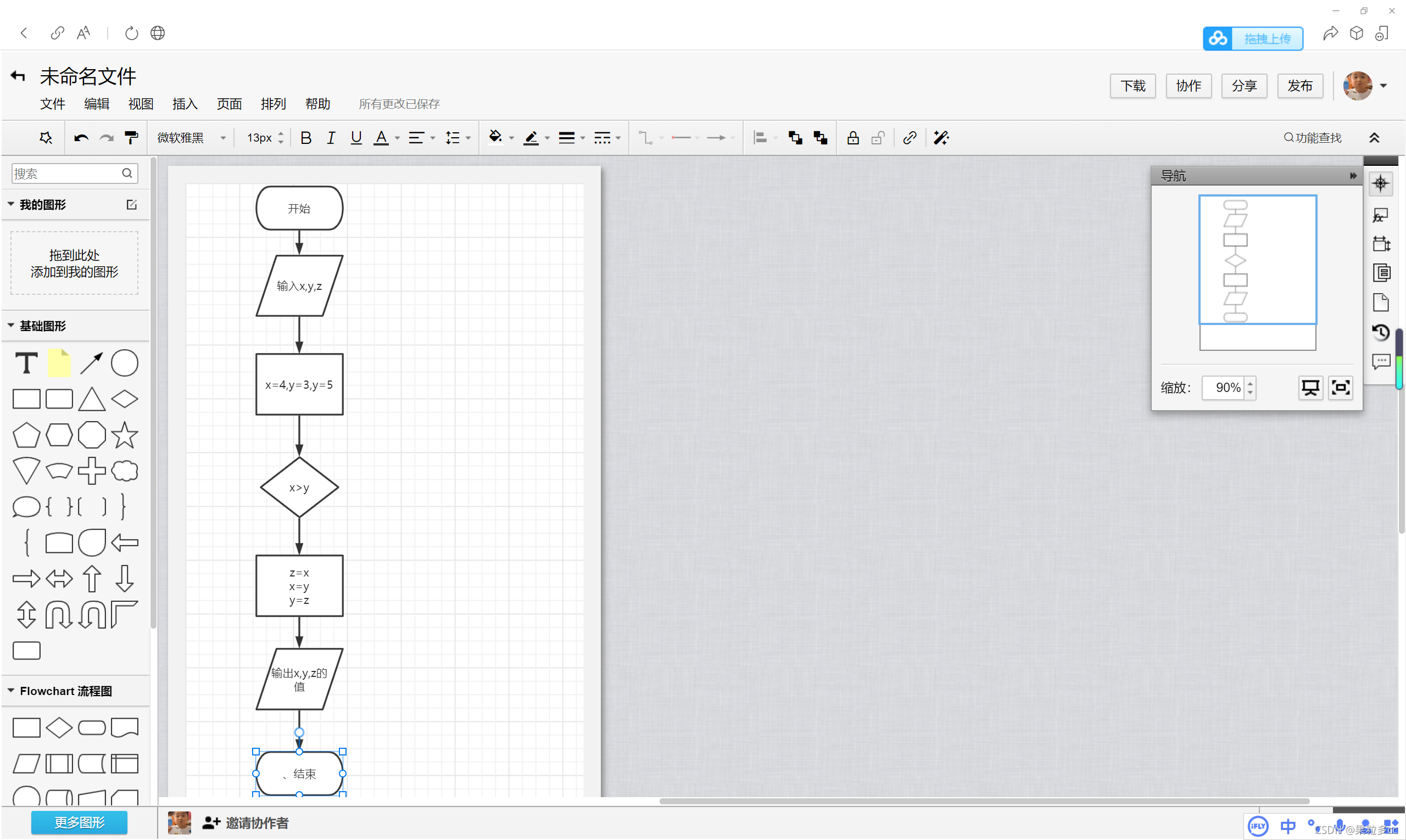1406x840 pixels.
Task: Select the star shape
Action: (125, 435)
